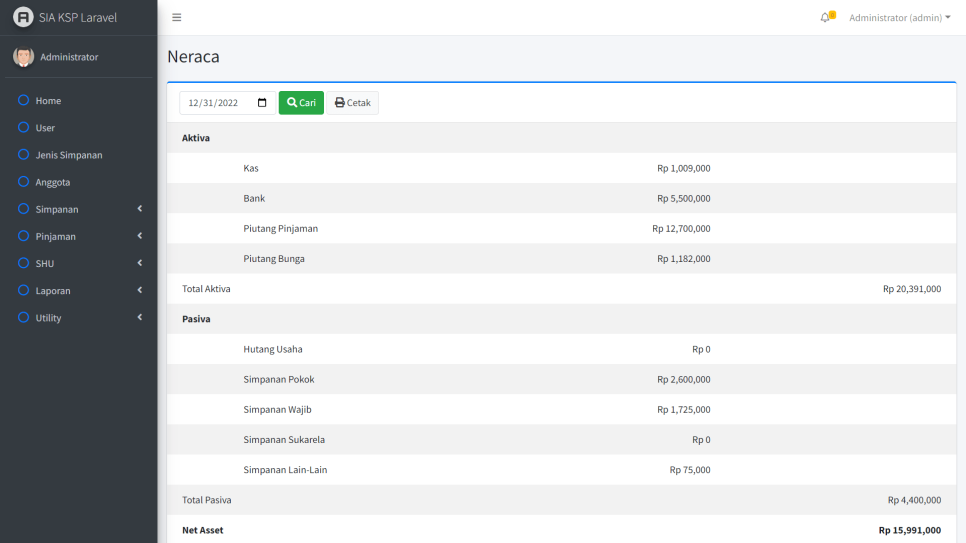Image resolution: width=966 pixels, height=543 pixels.
Task: Select the Rp 15,991,000 net asset value
Action: point(910,531)
